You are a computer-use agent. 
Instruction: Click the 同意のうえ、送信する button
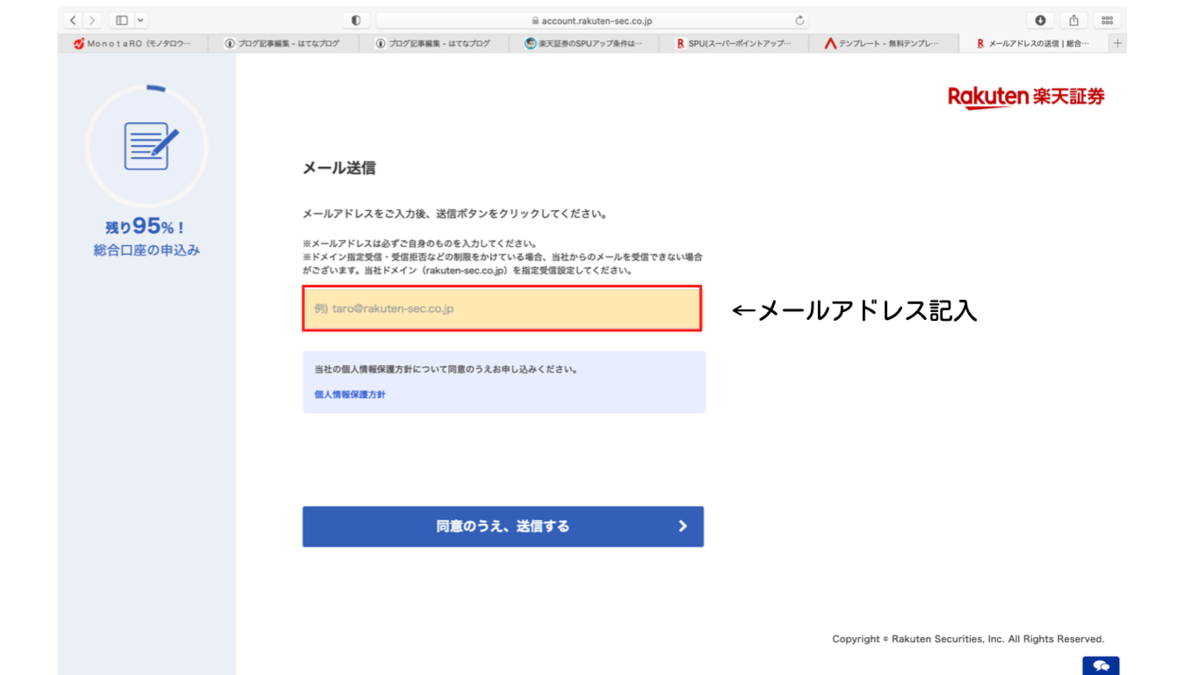(503, 526)
